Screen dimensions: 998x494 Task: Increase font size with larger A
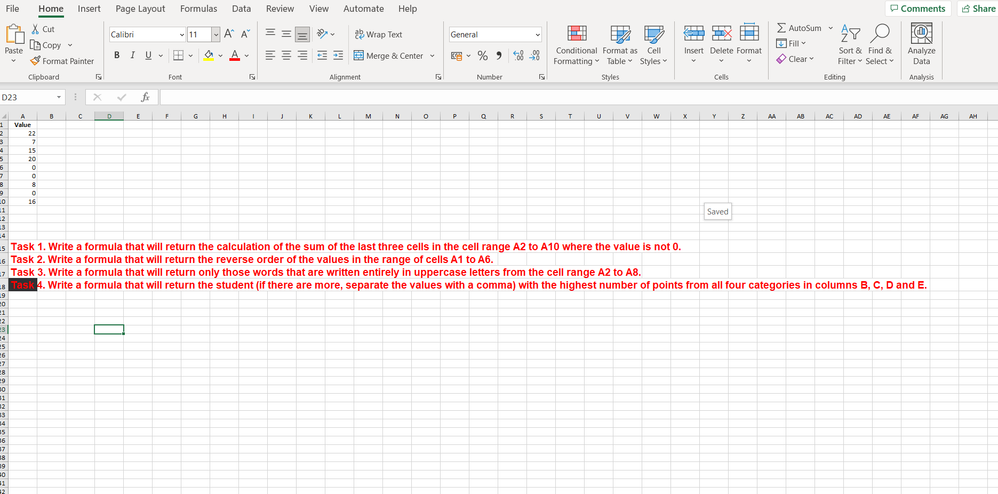click(230, 34)
